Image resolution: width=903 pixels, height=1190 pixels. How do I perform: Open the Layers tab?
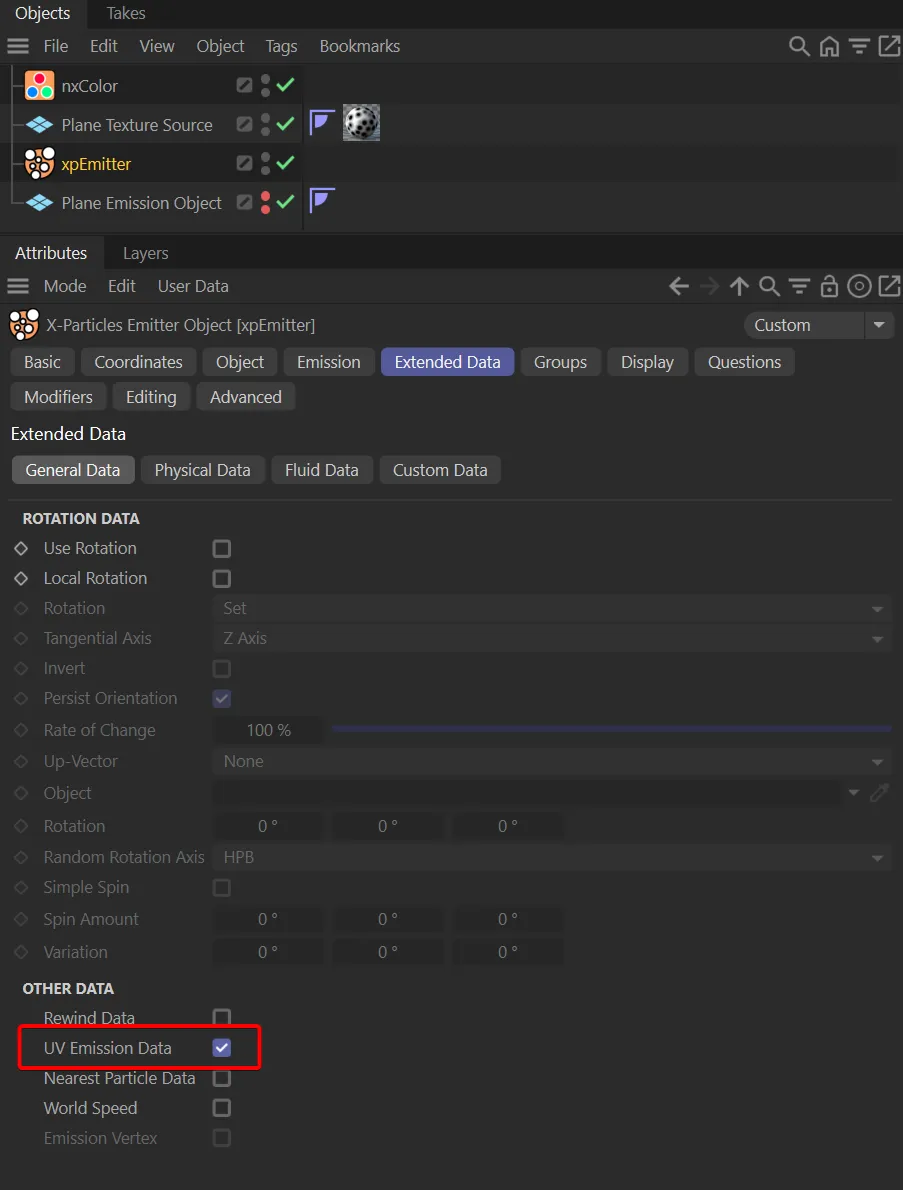[x=145, y=253]
